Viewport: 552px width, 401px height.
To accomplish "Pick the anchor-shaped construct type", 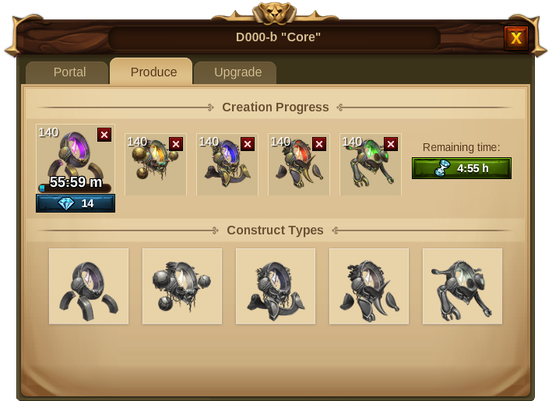I will pos(276,286).
